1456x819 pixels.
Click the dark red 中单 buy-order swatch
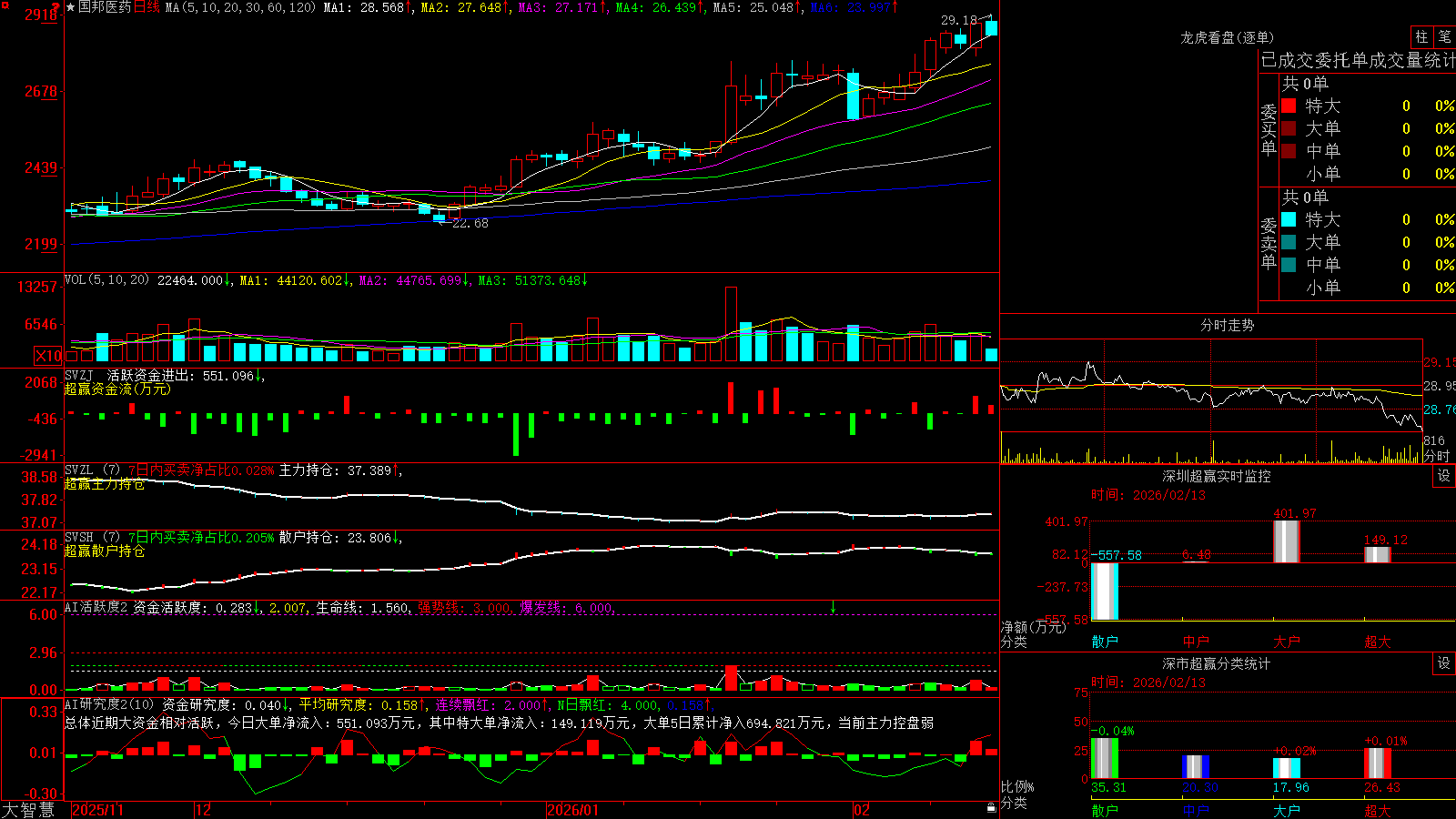[x=1289, y=151]
